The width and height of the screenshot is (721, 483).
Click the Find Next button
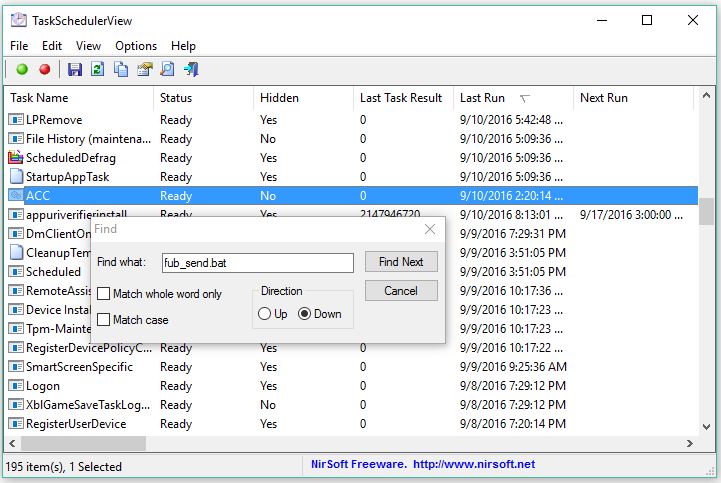coord(401,262)
